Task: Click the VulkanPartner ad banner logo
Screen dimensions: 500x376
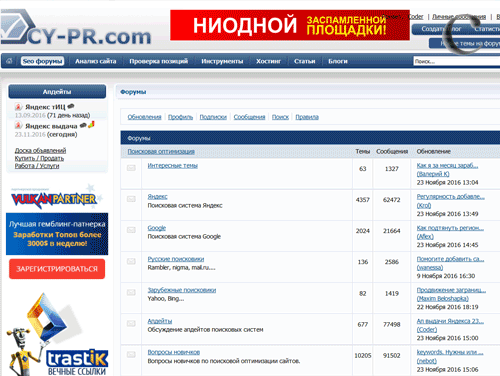Action: tap(56, 197)
